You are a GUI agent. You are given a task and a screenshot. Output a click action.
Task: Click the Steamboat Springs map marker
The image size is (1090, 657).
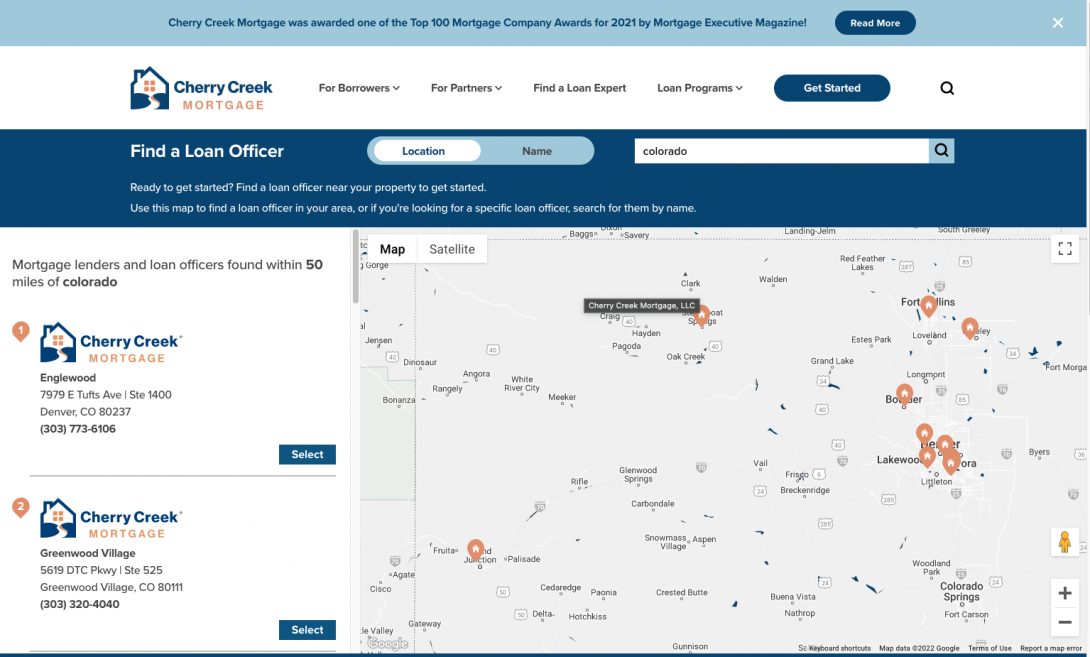pyautogui.click(x=702, y=315)
